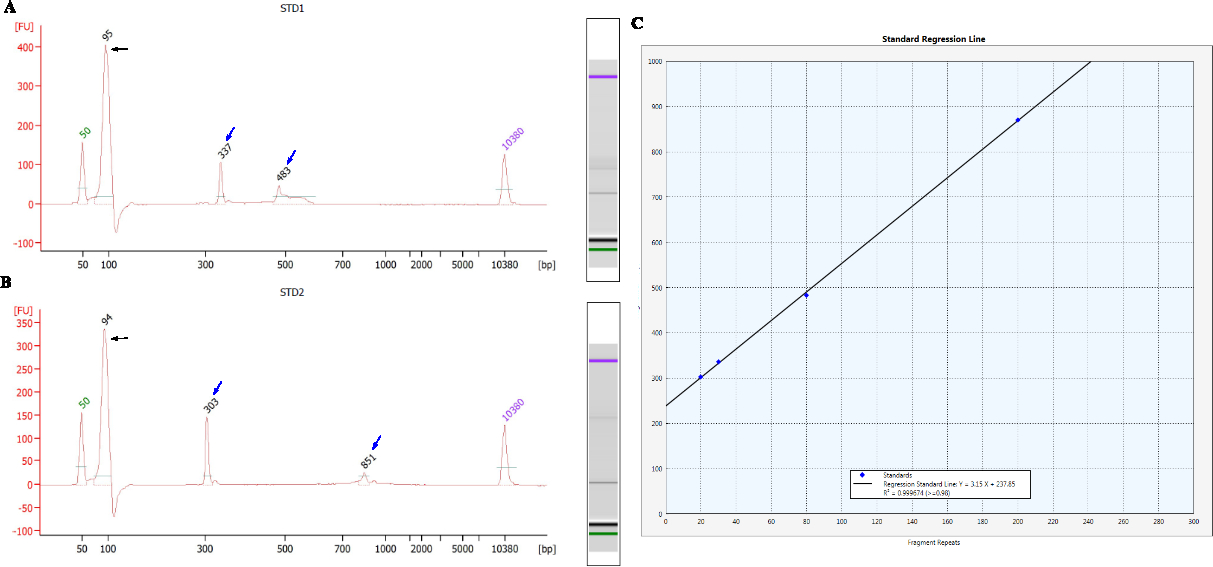Click the green lower marker band in STD2 gel

pos(603,534)
